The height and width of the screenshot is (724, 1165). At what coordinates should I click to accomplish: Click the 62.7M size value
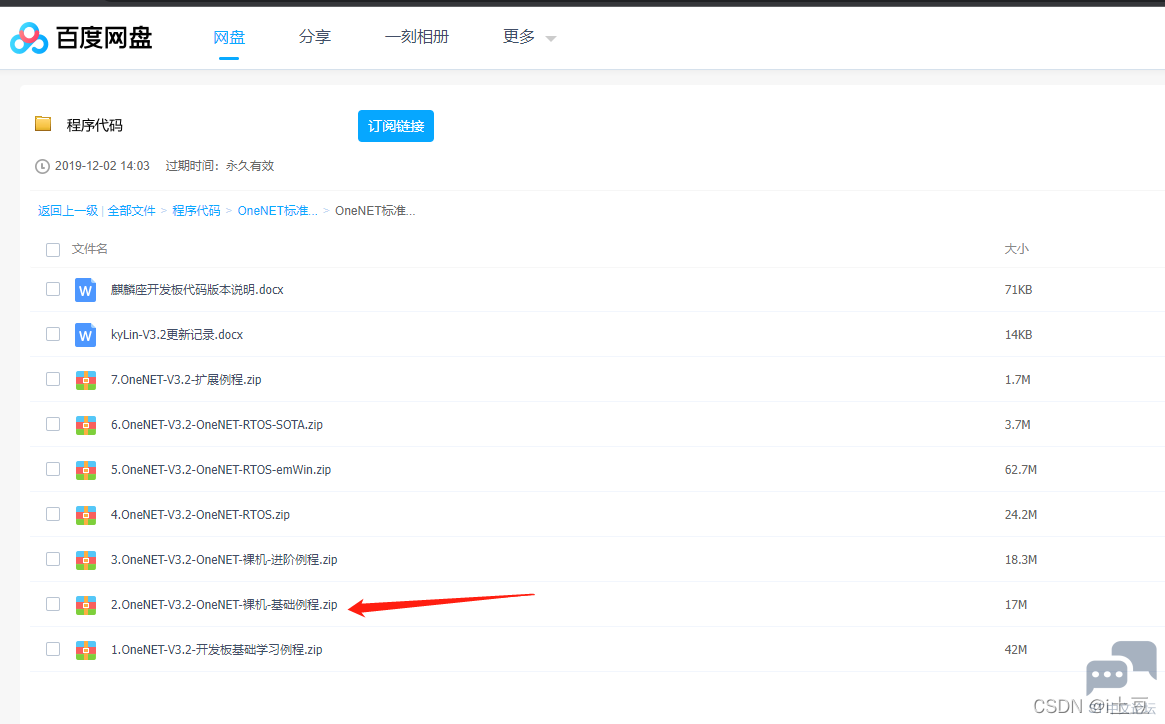click(x=1021, y=470)
